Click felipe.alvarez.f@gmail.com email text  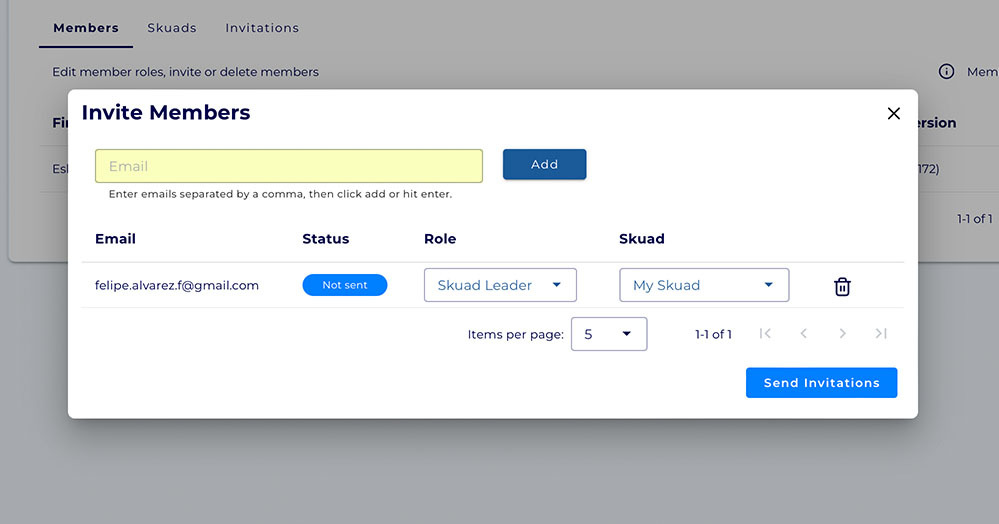[x=177, y=285]
